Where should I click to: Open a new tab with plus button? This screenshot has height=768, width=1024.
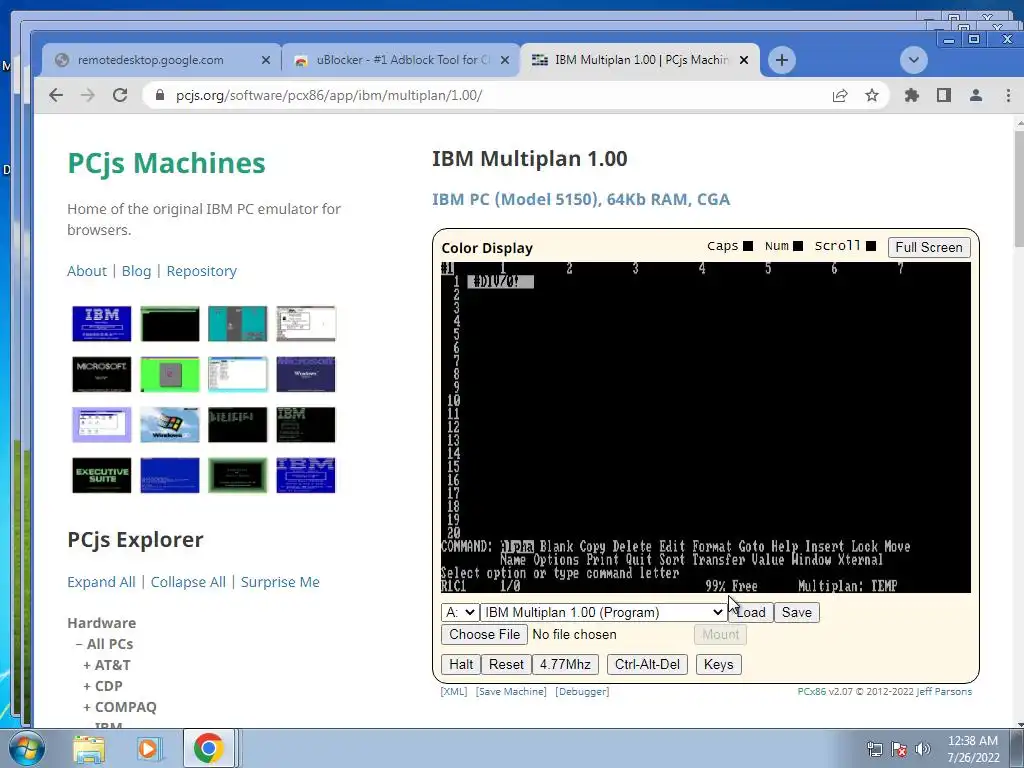(x=782, y=60)
